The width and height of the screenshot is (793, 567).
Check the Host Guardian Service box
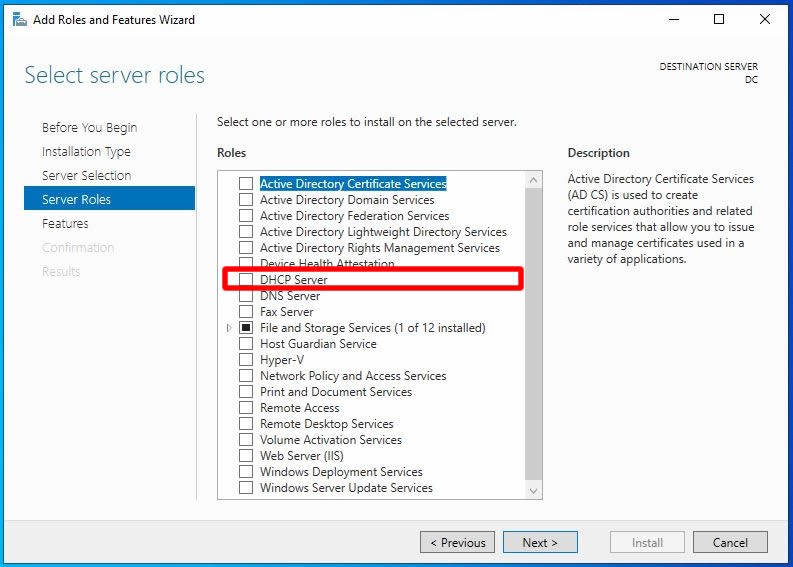(246, 344)
